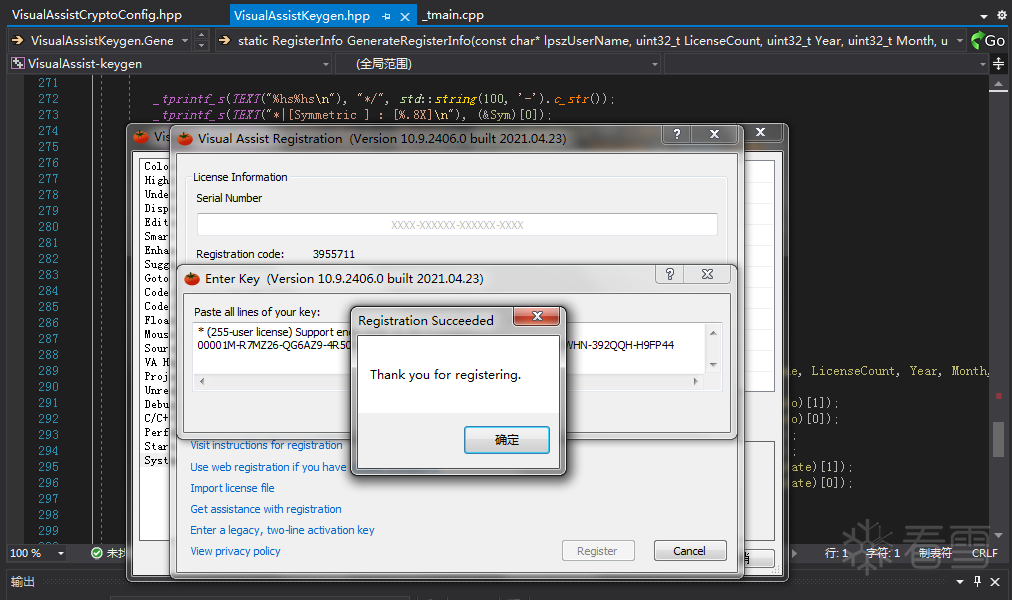Open the tab well settings gear
Image resolution: width=1012 pixels, height=600 pixels.
click(x=1001, y=14)
